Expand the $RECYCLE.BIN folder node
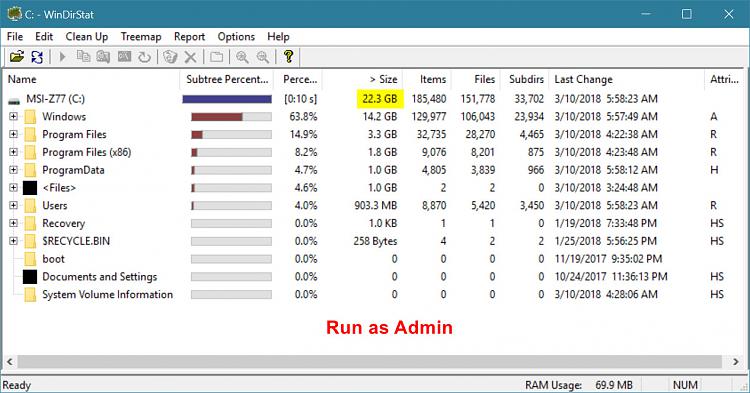 (13, 241)
